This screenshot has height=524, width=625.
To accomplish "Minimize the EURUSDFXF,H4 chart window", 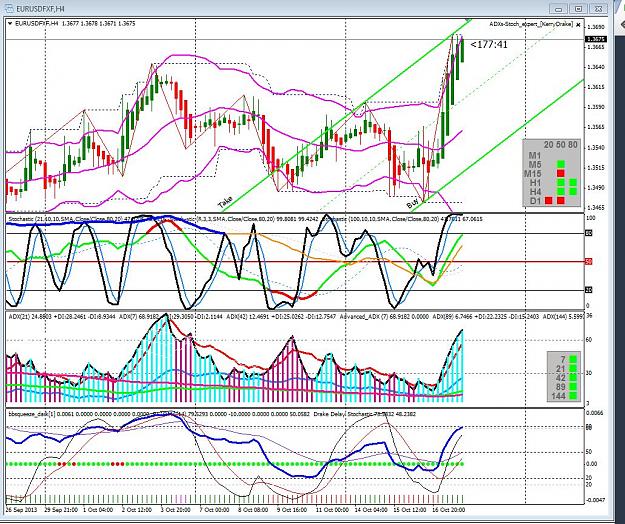I will tap(558, 9).
